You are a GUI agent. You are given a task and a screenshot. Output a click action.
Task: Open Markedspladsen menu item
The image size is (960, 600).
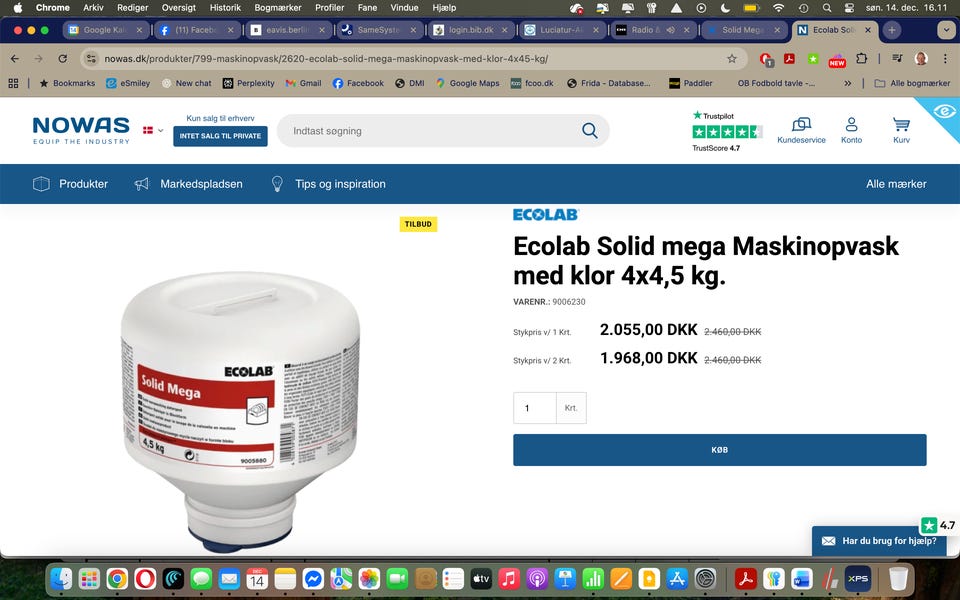point(189,184)
